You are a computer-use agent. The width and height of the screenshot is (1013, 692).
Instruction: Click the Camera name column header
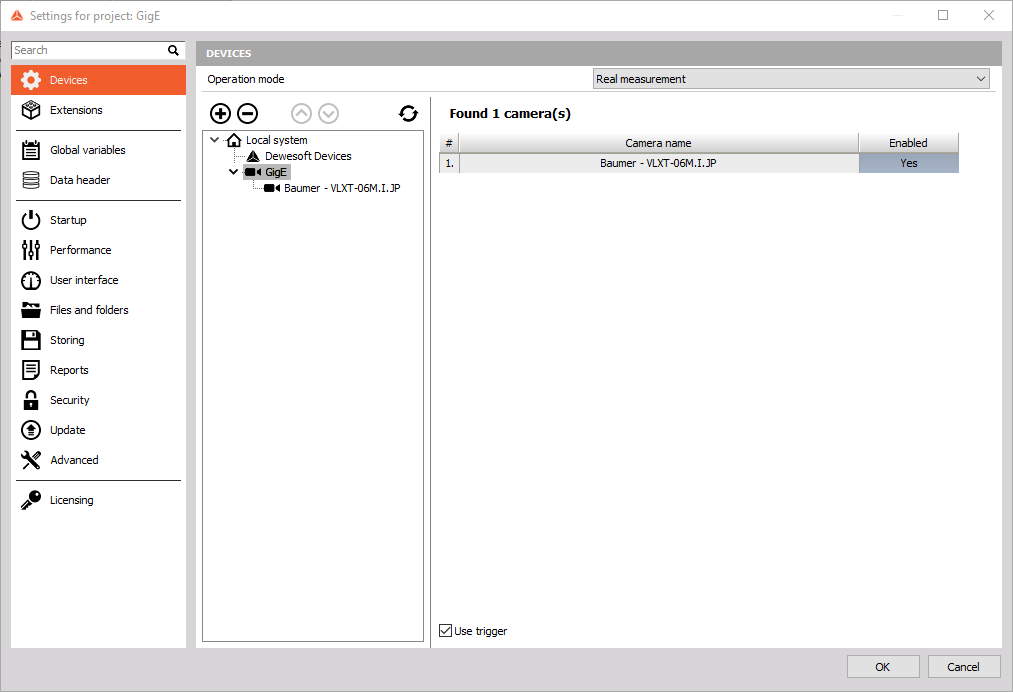coord(658,143)
